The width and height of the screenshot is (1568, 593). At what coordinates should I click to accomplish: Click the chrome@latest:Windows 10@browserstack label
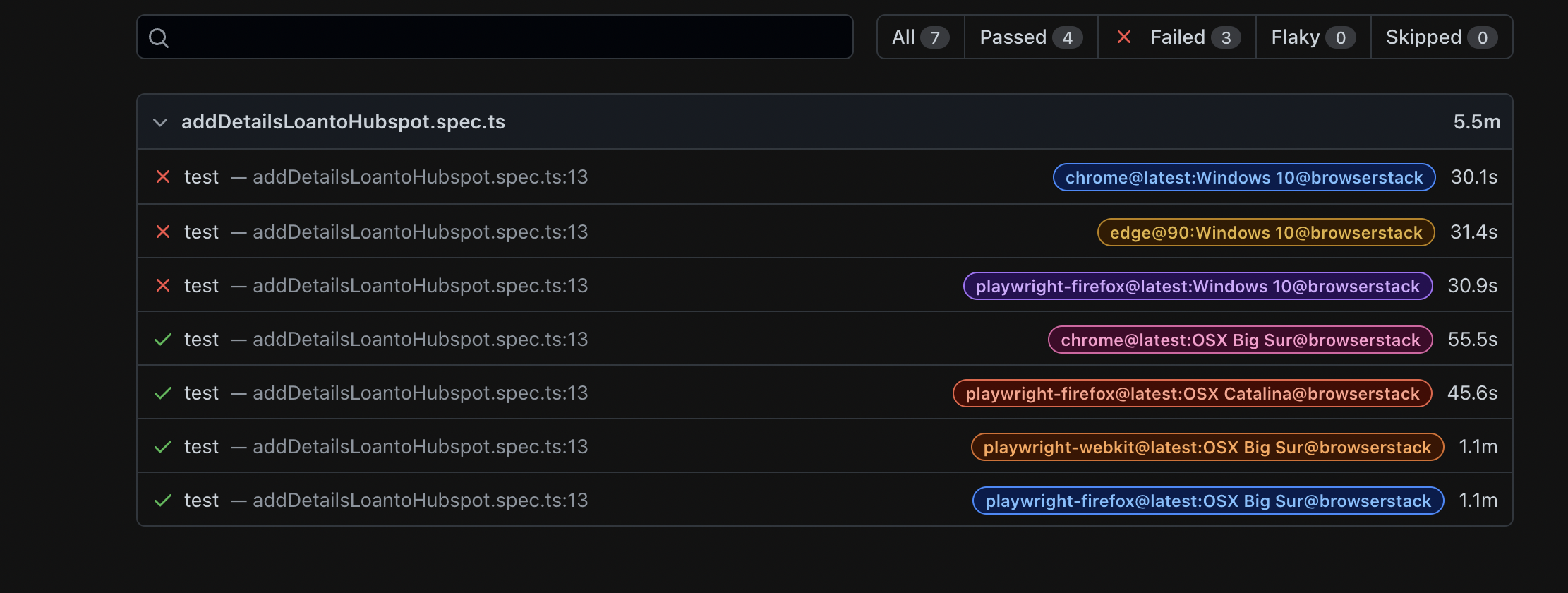click(1243, 177)
